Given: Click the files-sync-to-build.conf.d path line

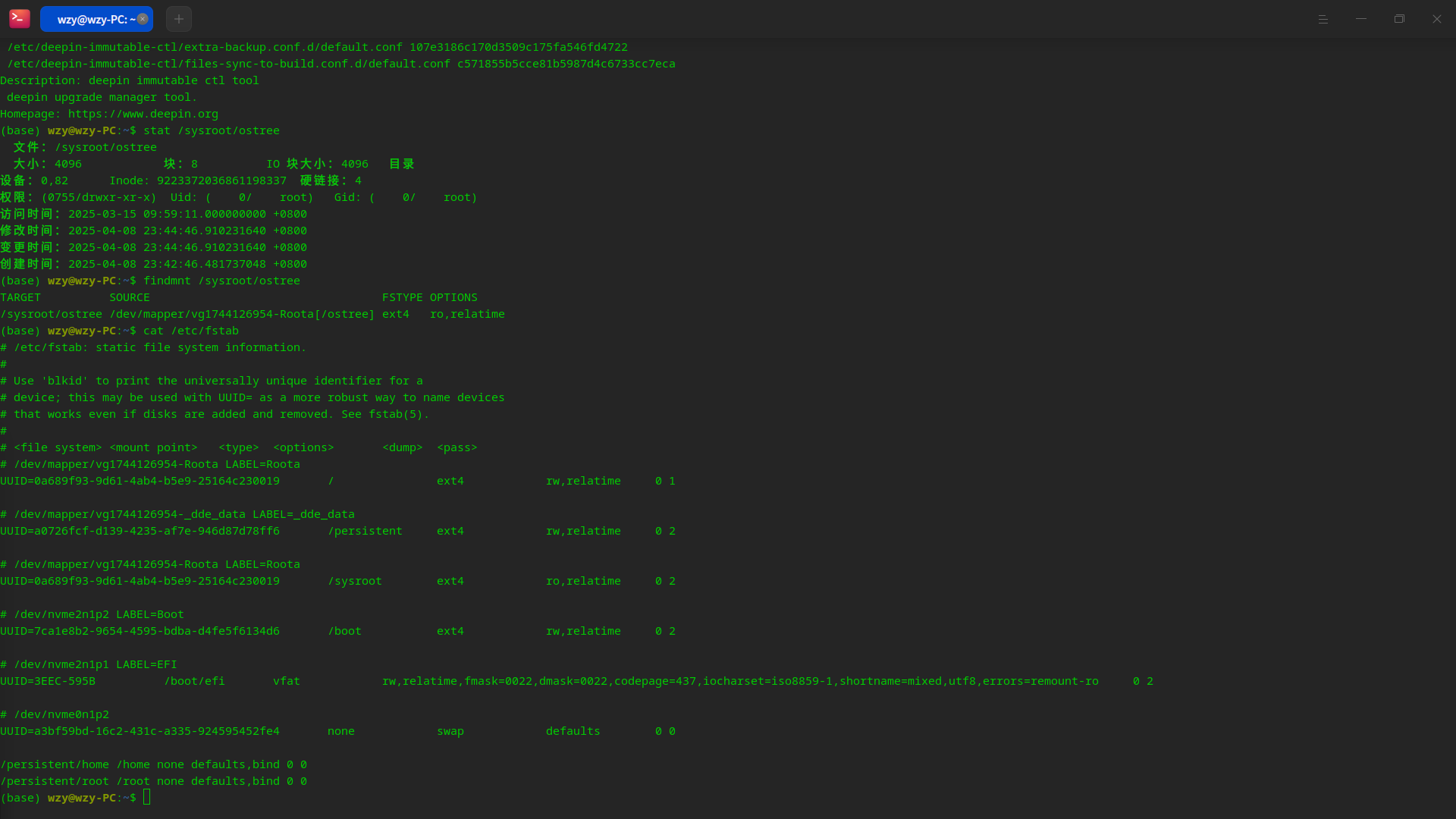Looking at the screenshot, I should point(341,64).
